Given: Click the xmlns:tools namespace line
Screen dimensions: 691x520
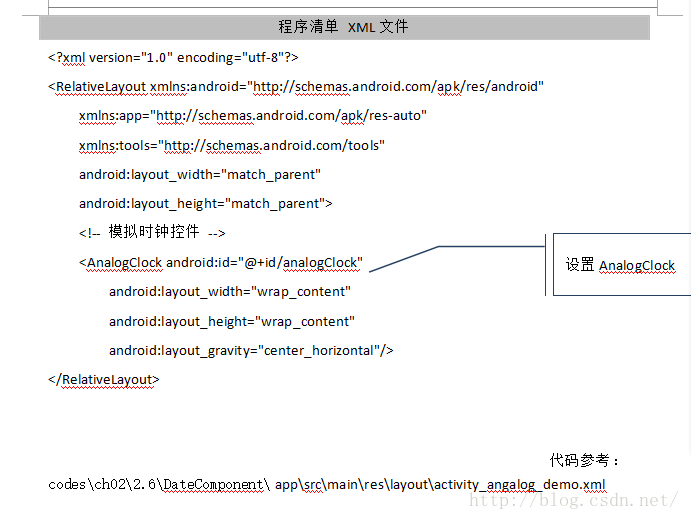Looking at the screenshot, I should (x=232, y=145).
